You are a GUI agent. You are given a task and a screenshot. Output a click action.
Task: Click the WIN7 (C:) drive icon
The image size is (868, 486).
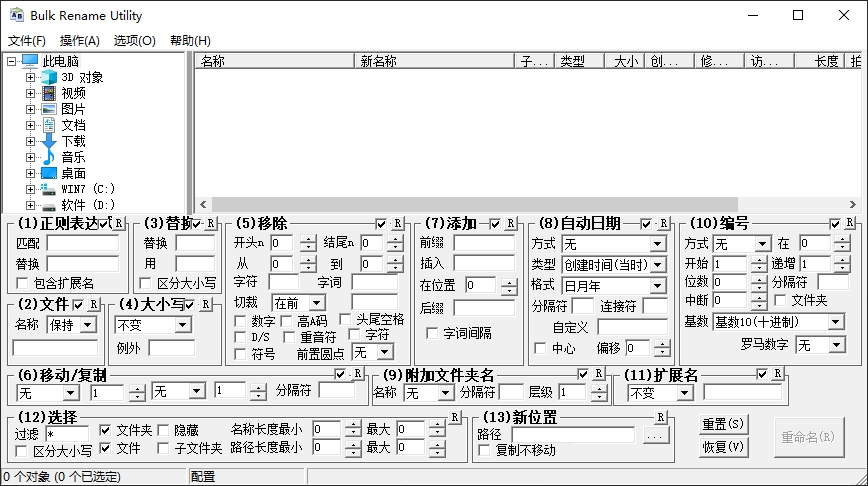tap(49, 189)
